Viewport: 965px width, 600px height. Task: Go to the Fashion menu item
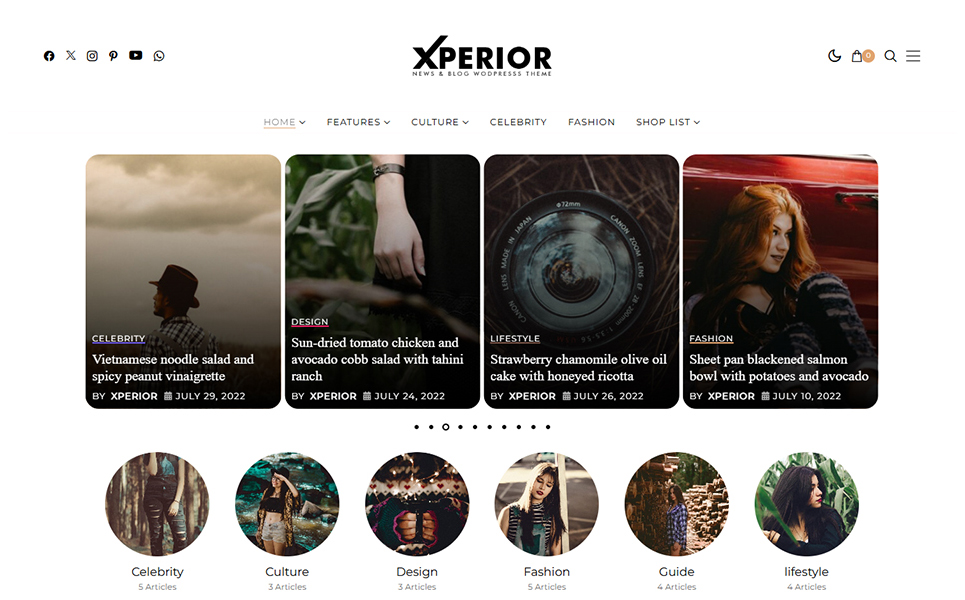tap(591, 122)
